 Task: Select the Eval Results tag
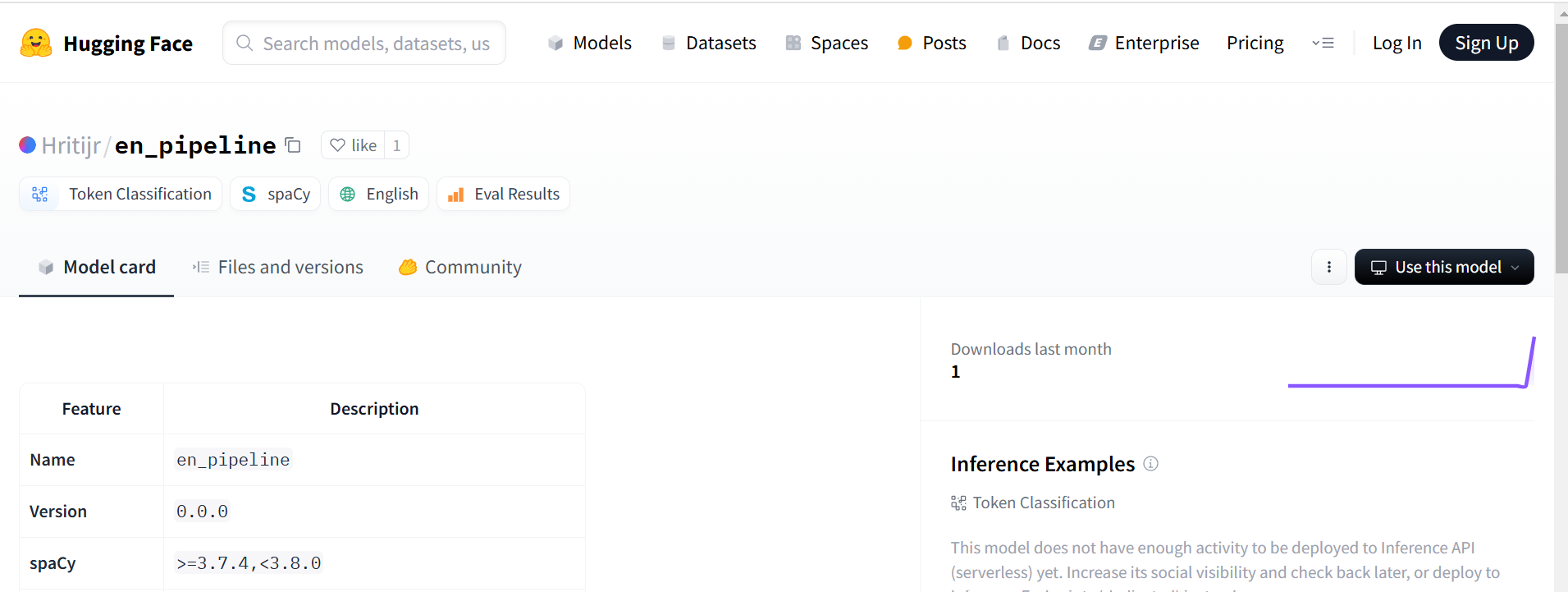[503, 195]
